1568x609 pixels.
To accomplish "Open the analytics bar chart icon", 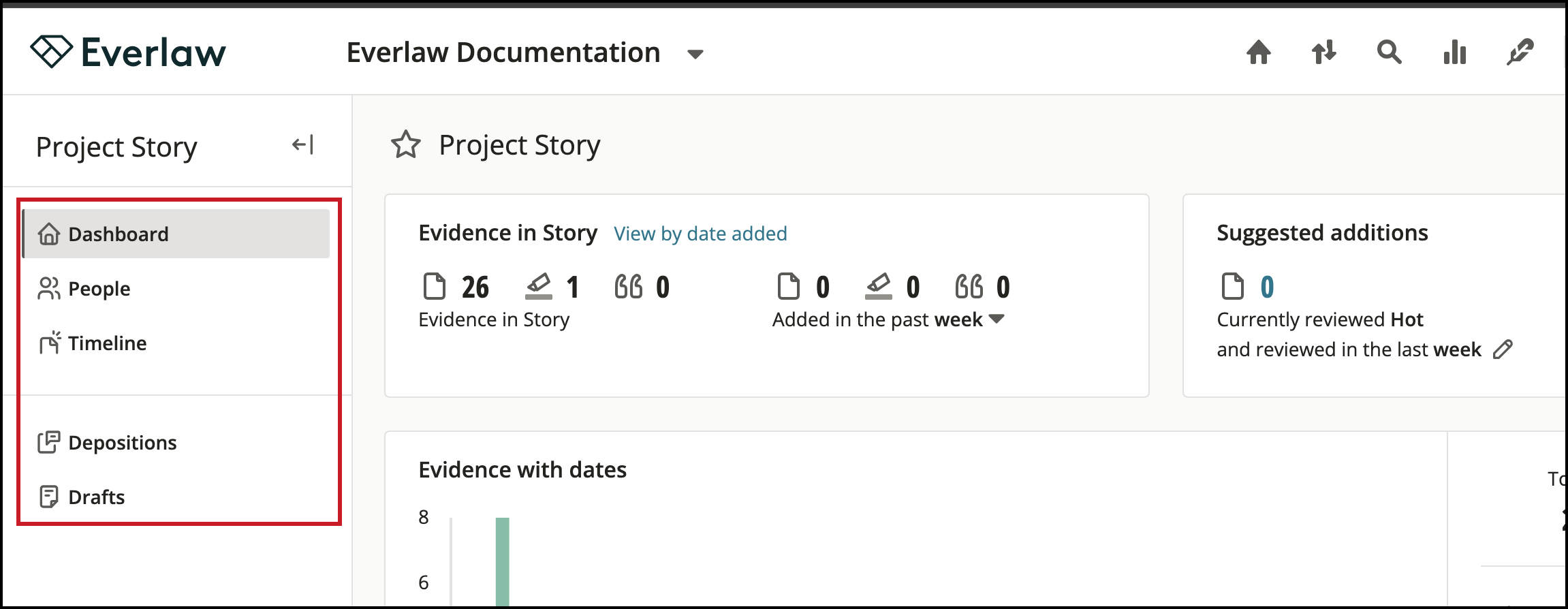I will pyautogui.click(x=1454, y=52).
